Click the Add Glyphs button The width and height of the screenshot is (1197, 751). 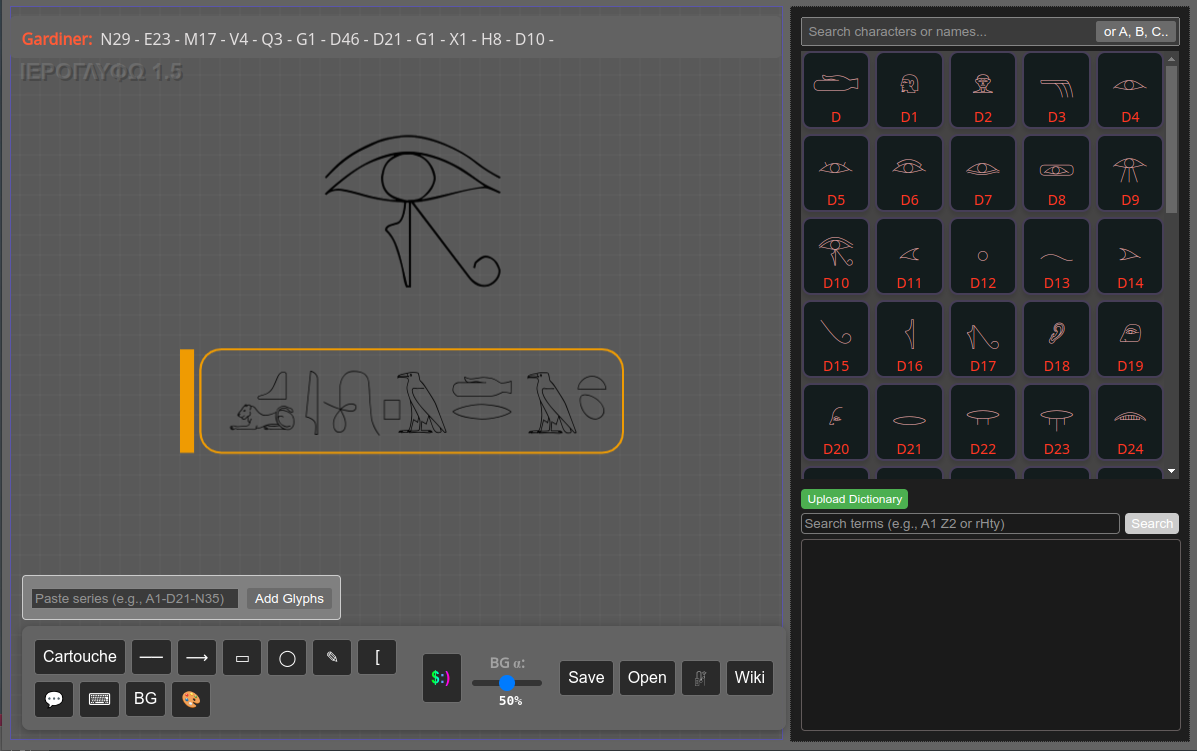(289, 598)
